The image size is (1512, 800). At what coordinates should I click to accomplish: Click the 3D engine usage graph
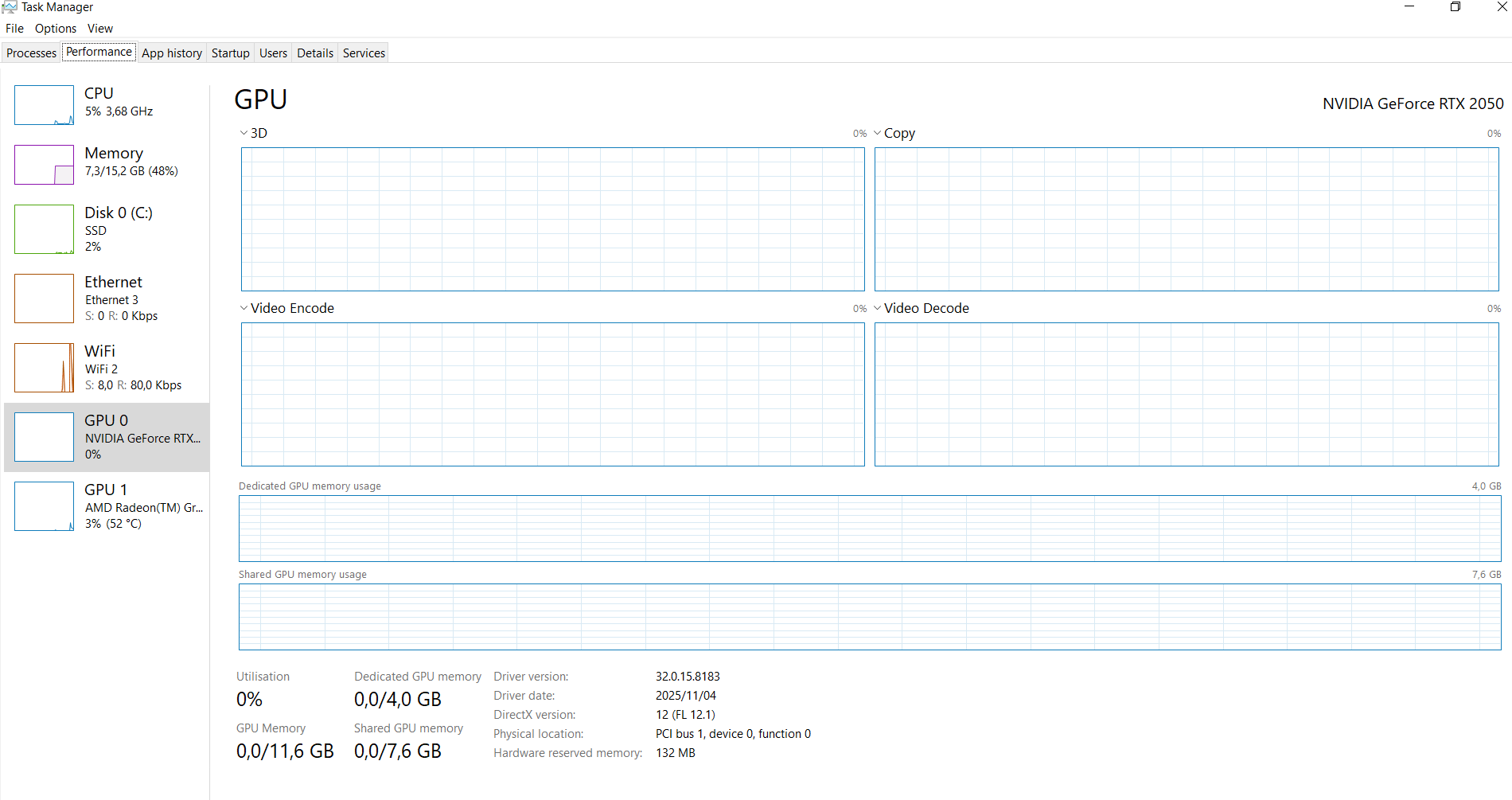point(553,219)
